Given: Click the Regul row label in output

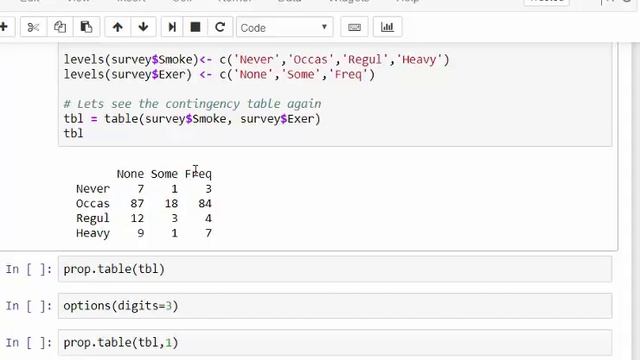Looking at the screenshot, I should [x=93, y=218].
